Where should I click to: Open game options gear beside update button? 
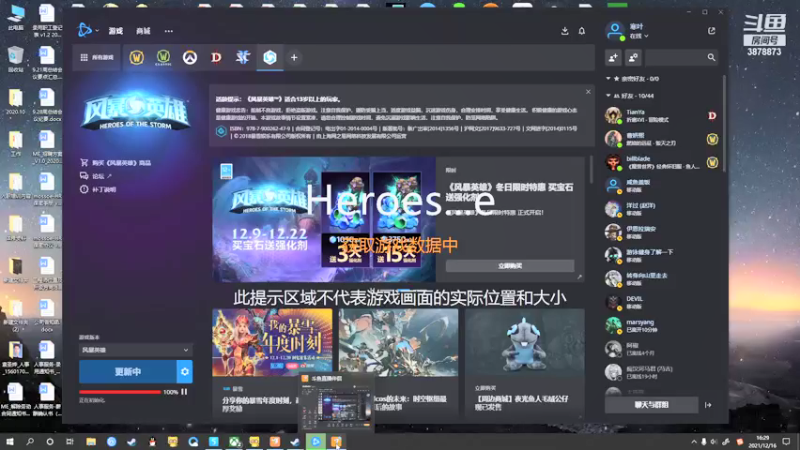[185, 372]
